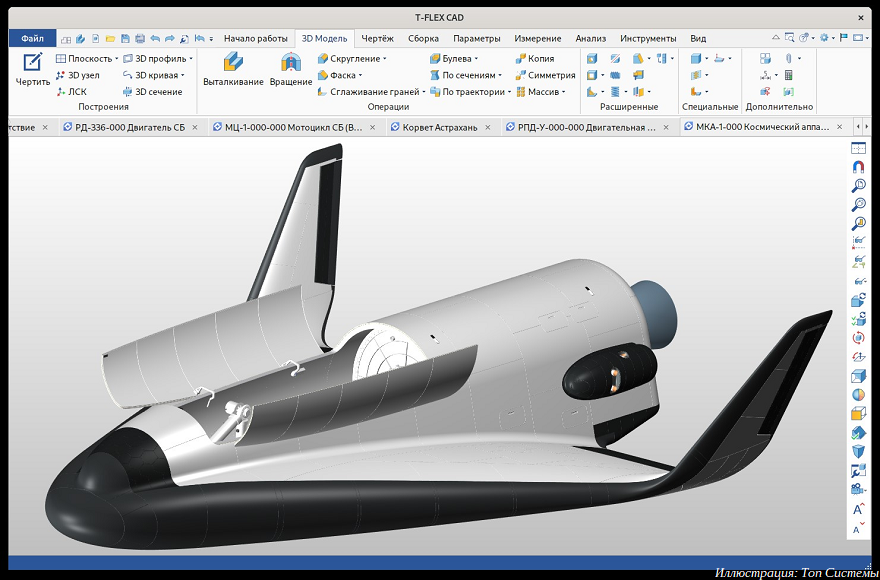This screenshot has height=580, width=880.
Task: Click the spring coil icon in Расширенные group
Action: coord(616,92)
